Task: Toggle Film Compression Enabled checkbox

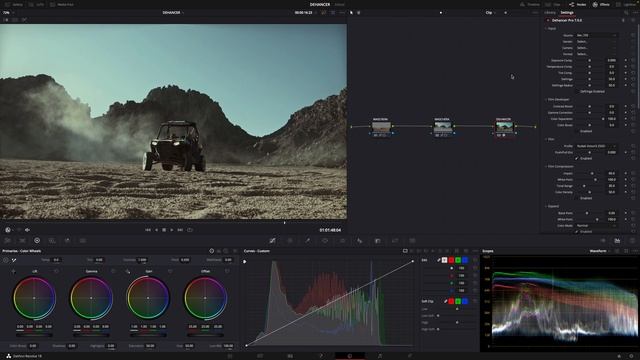Action: point(577,198)
